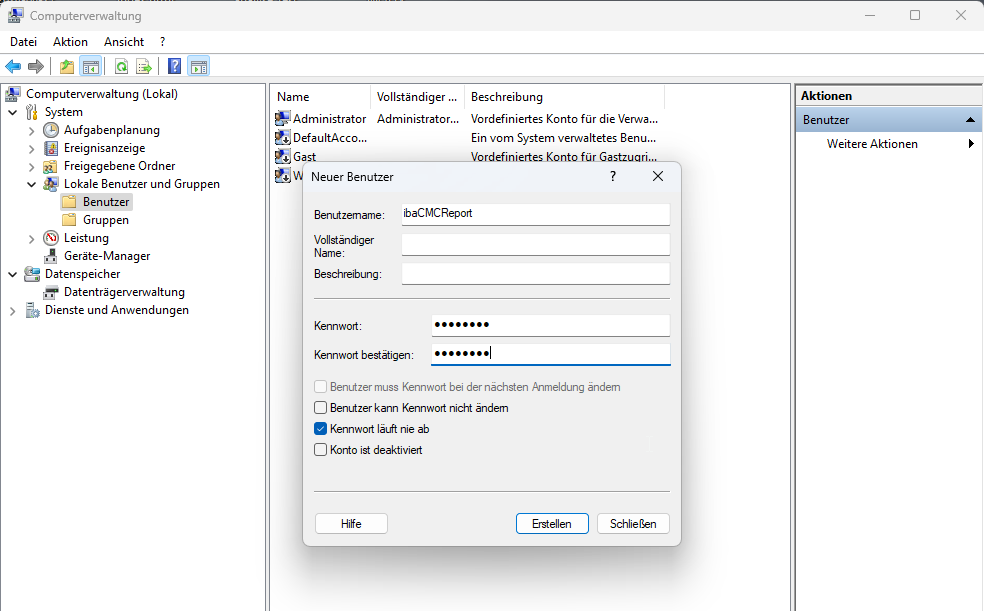The height and width of the screenshot is (611, 984).
Task: Open the Aktion menu
Action: [70, 42]
